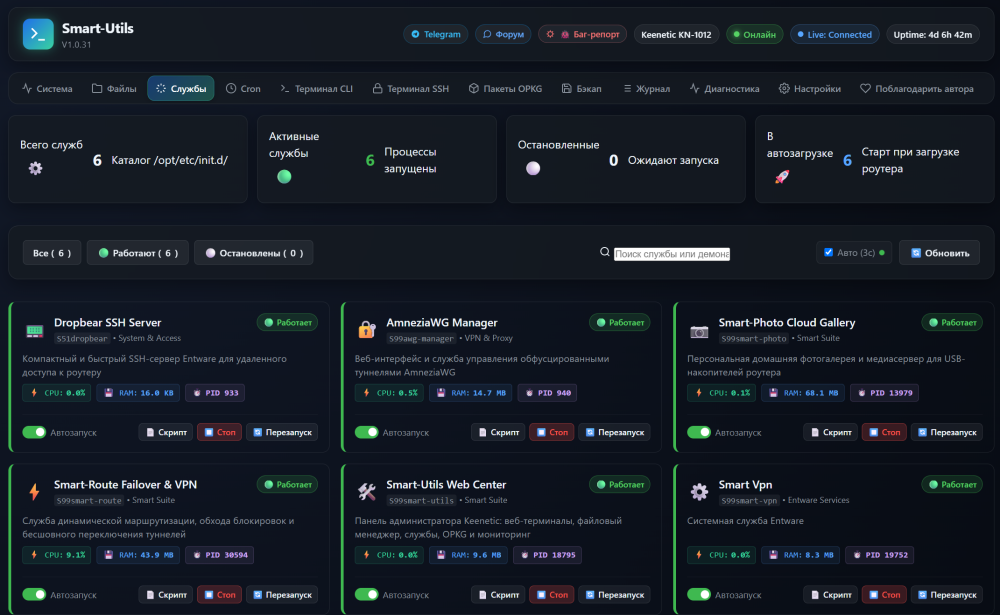The height and width of the screenshot is (615, 1000).
Task: Click Поблагодарить автора tab
Action: point(917,89)
